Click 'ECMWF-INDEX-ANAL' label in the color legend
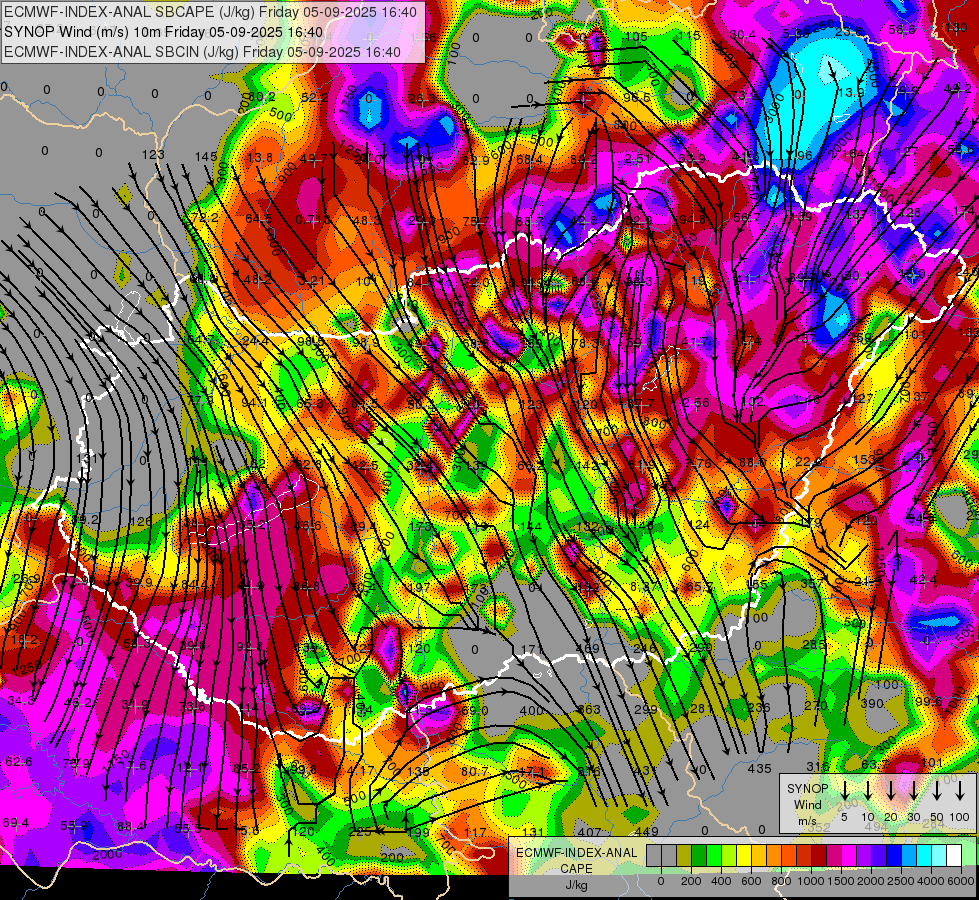 click(576, 853)
